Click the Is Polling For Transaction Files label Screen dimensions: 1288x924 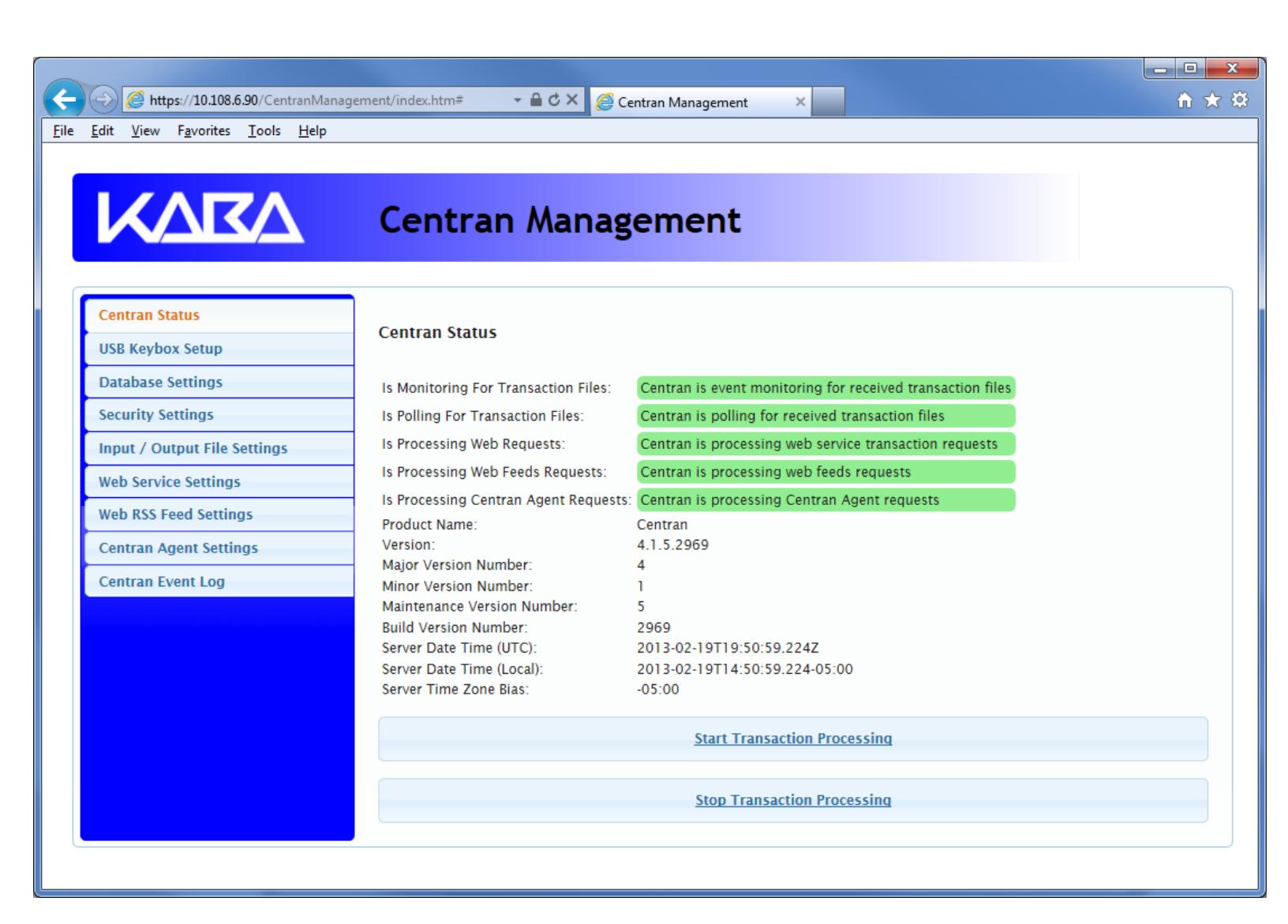tap(483, 416)
